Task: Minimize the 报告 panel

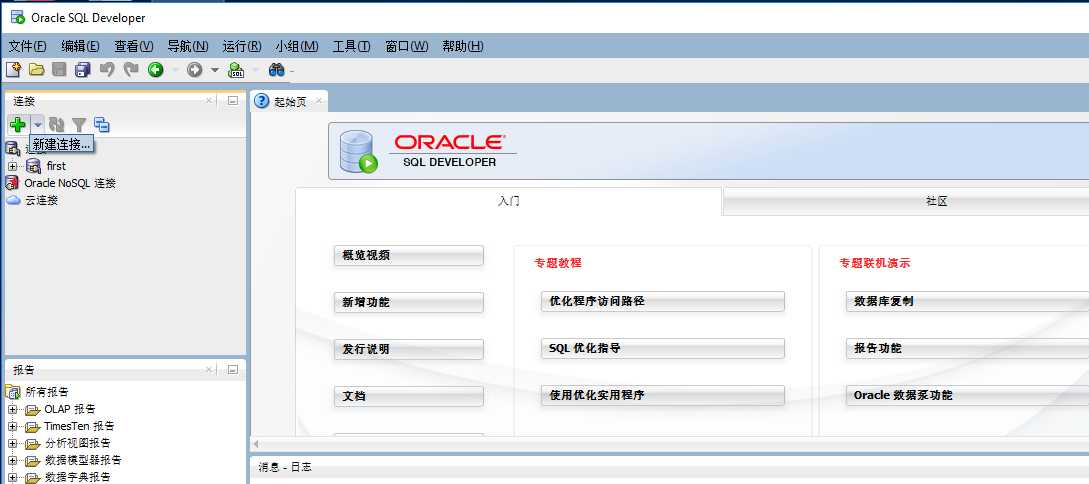Action: click(x=233, y=369)
